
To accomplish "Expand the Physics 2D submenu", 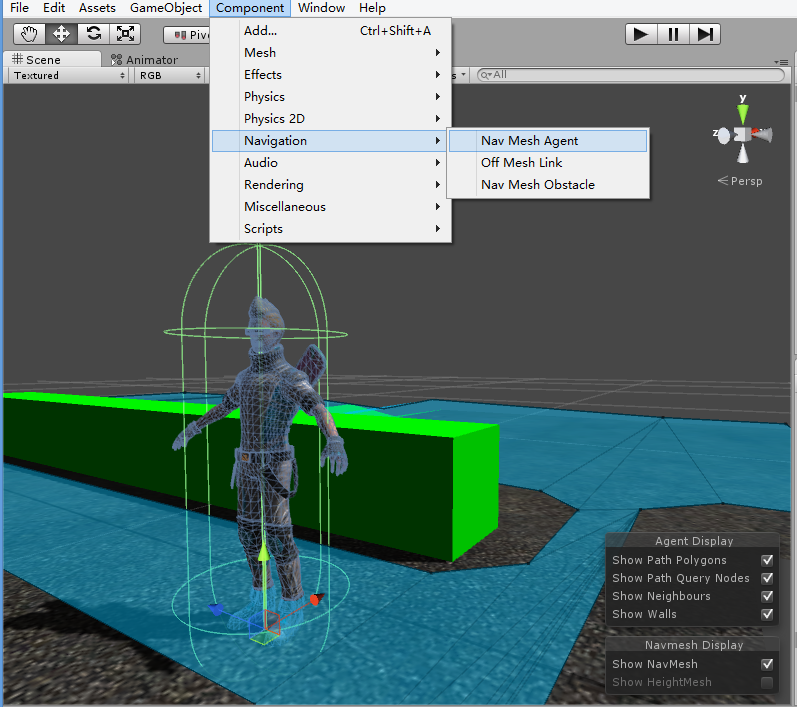I will [331, 118].
